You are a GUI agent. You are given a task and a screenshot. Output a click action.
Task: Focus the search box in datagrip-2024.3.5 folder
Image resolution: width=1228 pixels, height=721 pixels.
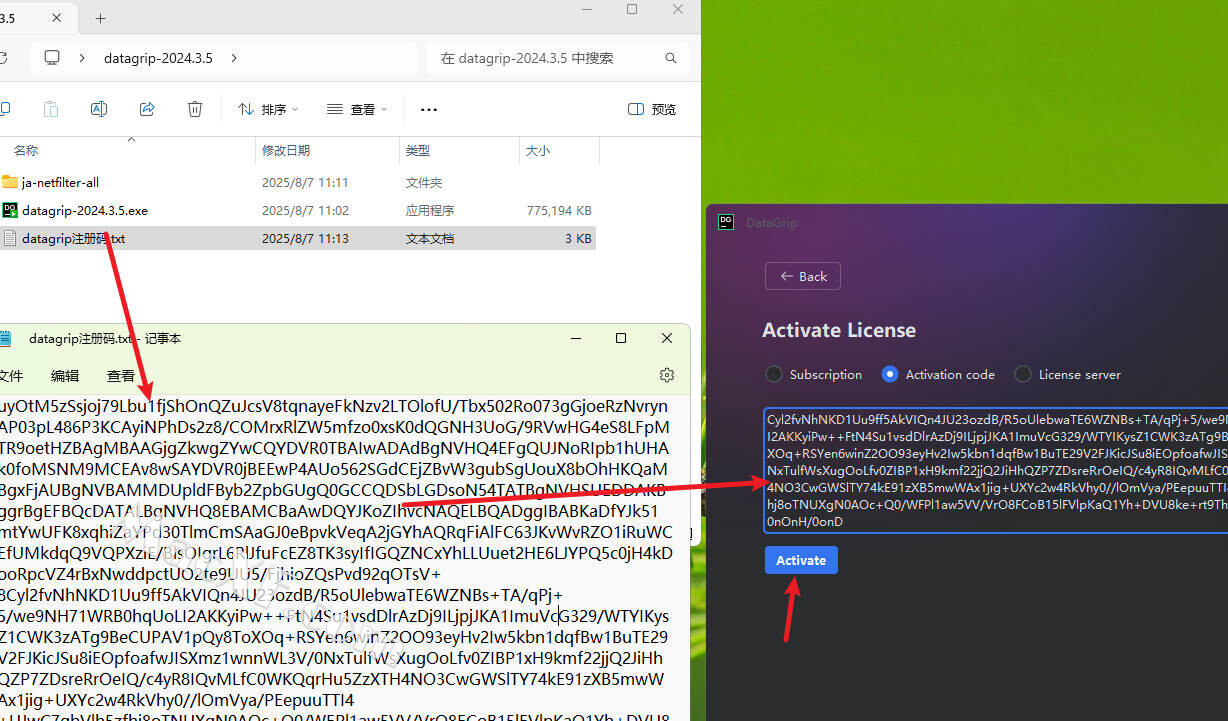click(557, 58)
